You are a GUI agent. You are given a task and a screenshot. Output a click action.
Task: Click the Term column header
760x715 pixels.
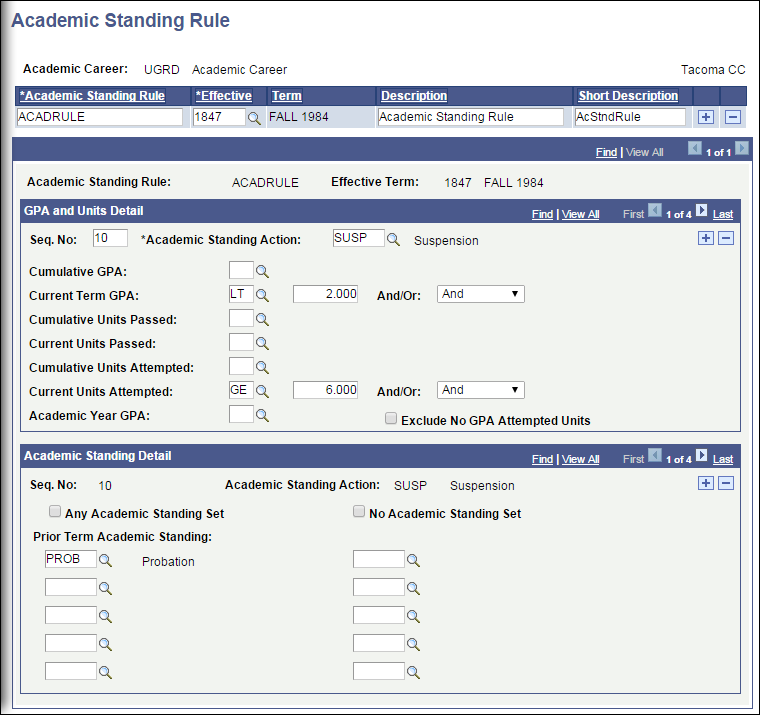[286, 95]
